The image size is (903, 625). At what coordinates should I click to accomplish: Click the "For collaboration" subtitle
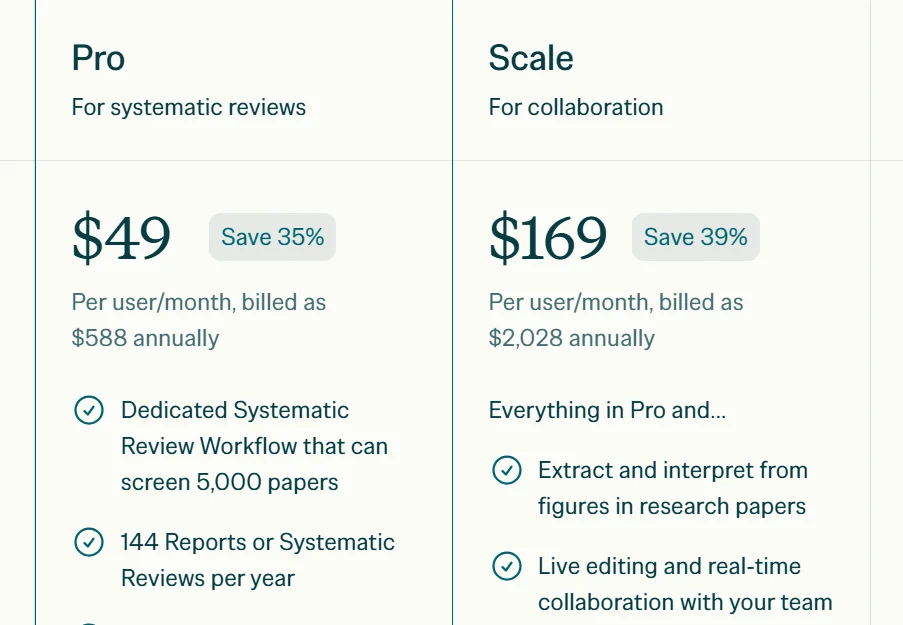click(576, 107)
